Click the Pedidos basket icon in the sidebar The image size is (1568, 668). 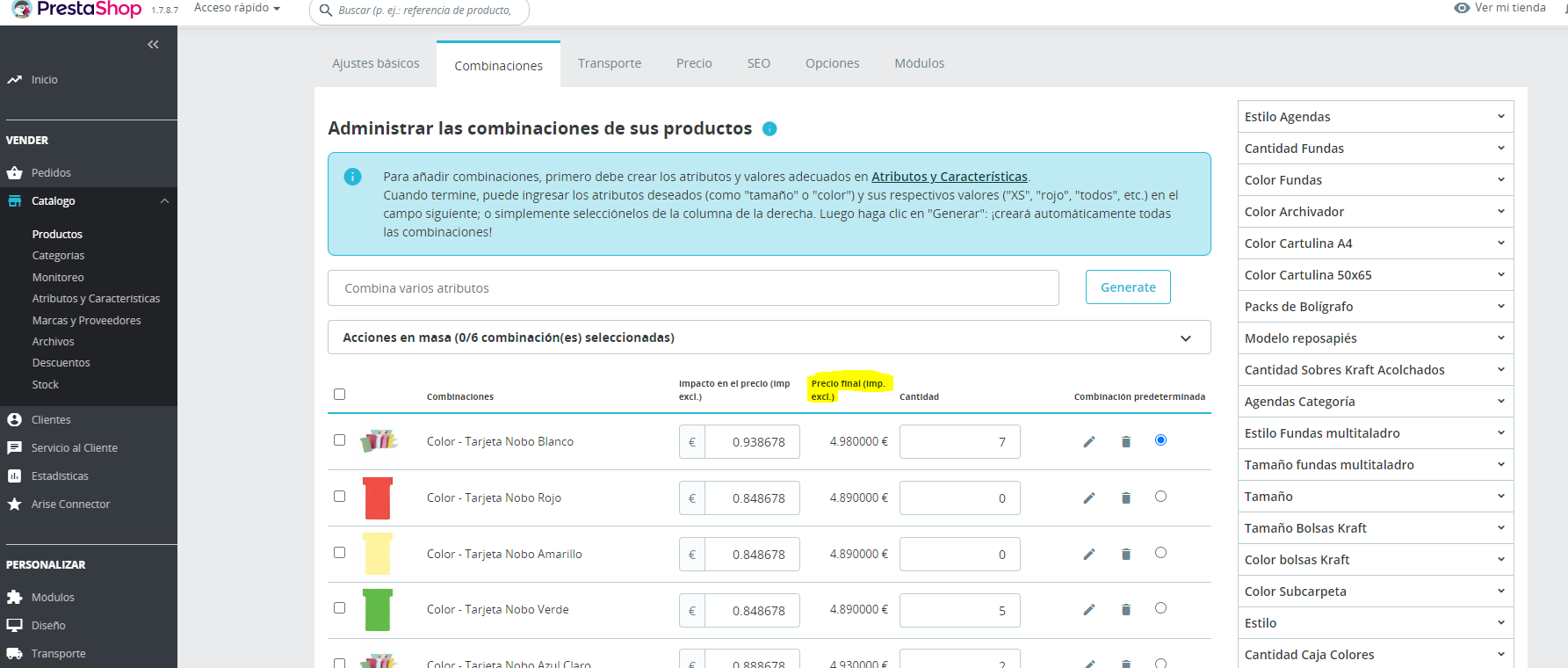pyautogui.click(x=15, y=172)
